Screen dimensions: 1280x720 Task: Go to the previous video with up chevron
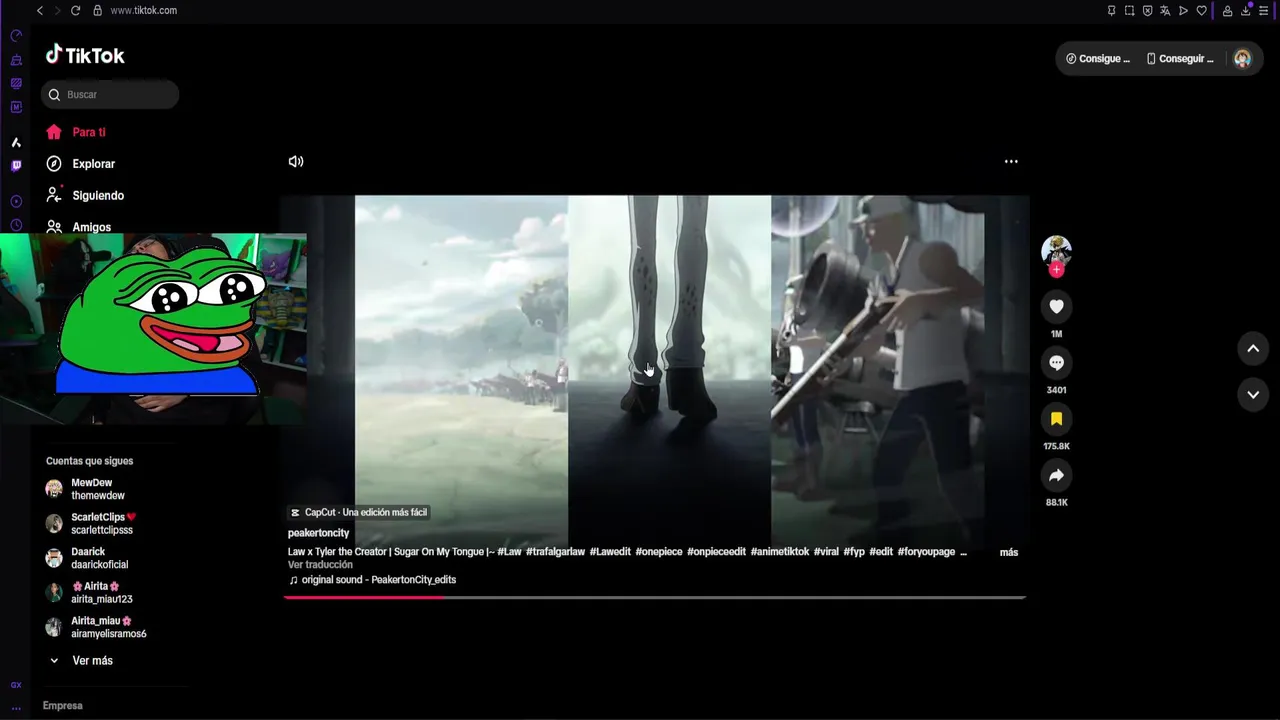[1253, 348]
